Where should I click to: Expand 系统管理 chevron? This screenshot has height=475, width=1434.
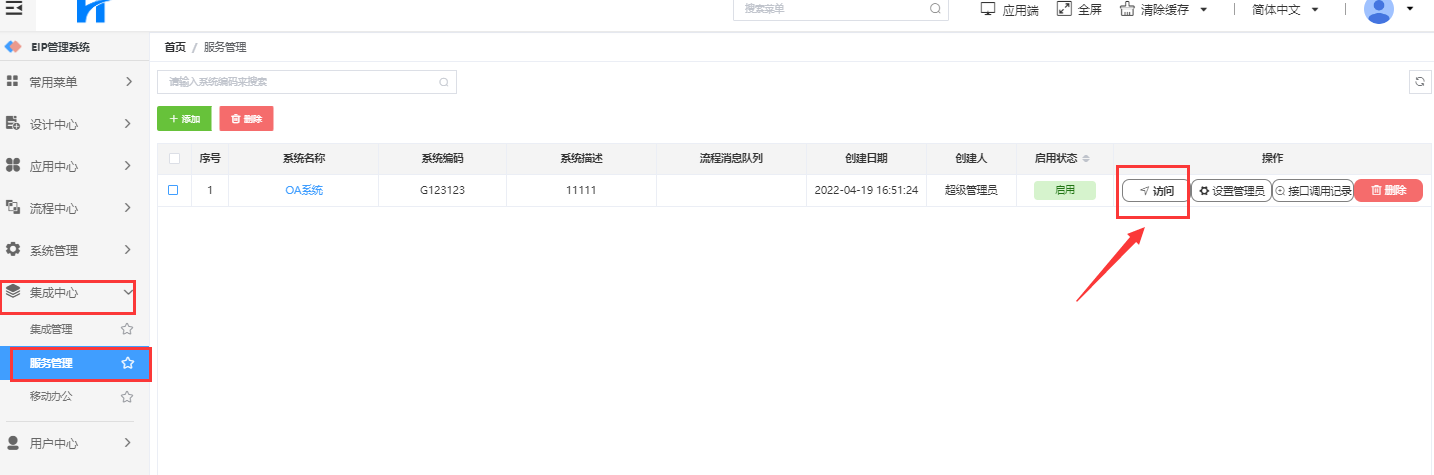[x=129, y=250]
